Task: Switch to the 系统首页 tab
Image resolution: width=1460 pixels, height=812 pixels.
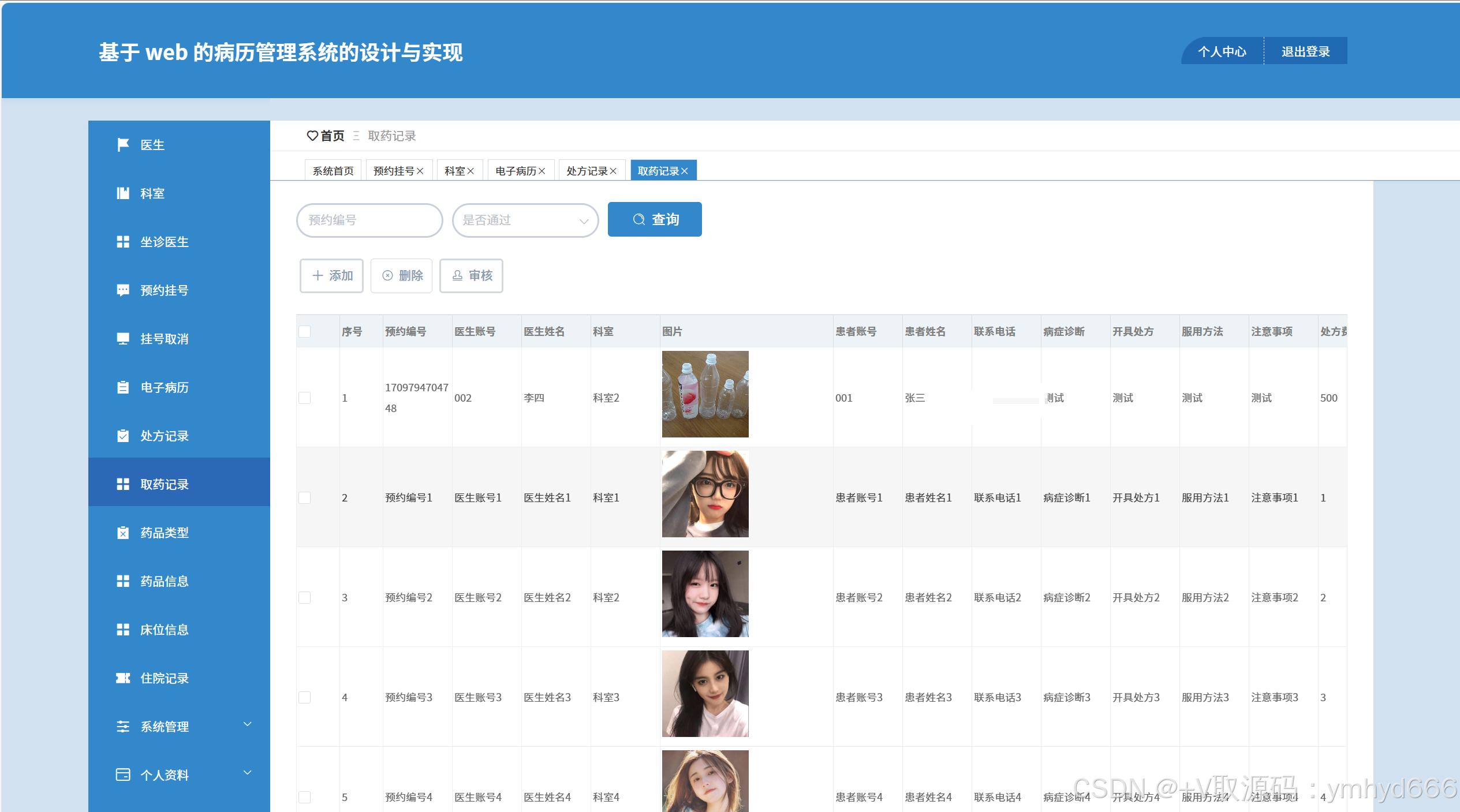Action: tap(333, 171)
